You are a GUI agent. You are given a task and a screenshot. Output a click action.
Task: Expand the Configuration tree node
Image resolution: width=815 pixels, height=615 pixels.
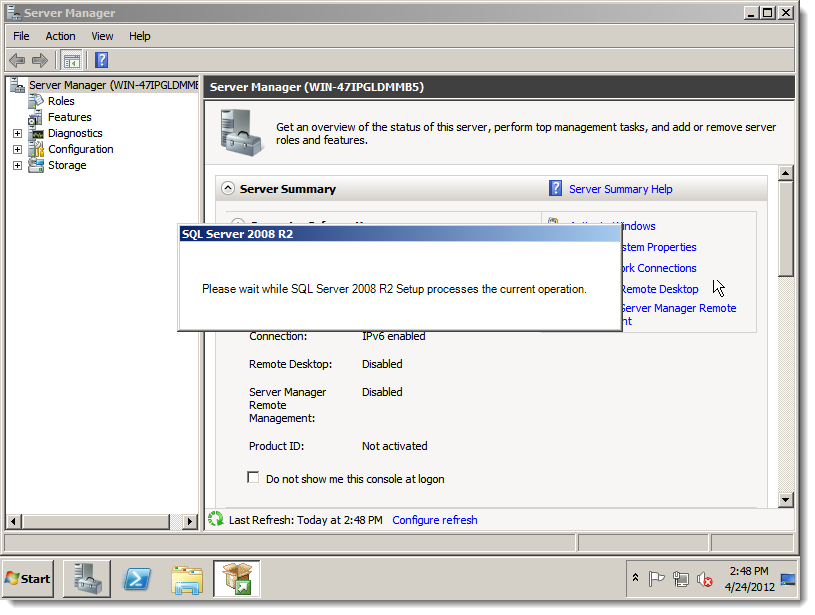[17, 150]
